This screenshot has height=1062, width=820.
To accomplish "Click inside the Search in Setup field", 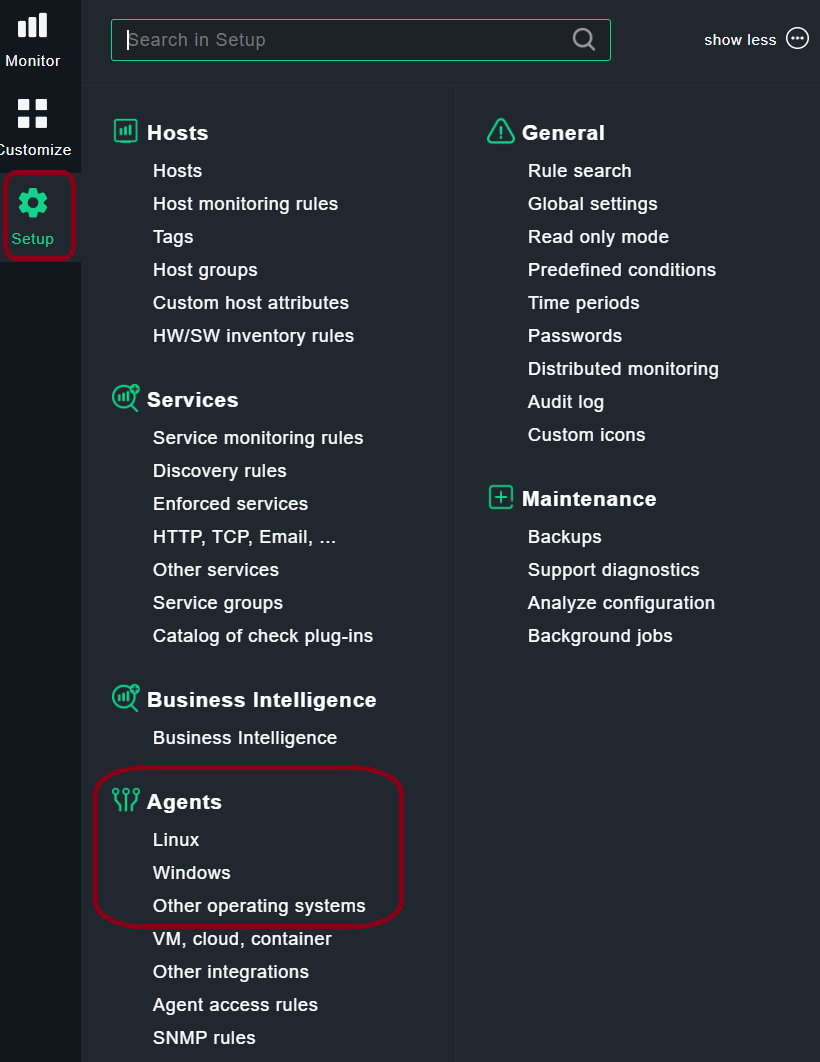I will coord(300,39).
